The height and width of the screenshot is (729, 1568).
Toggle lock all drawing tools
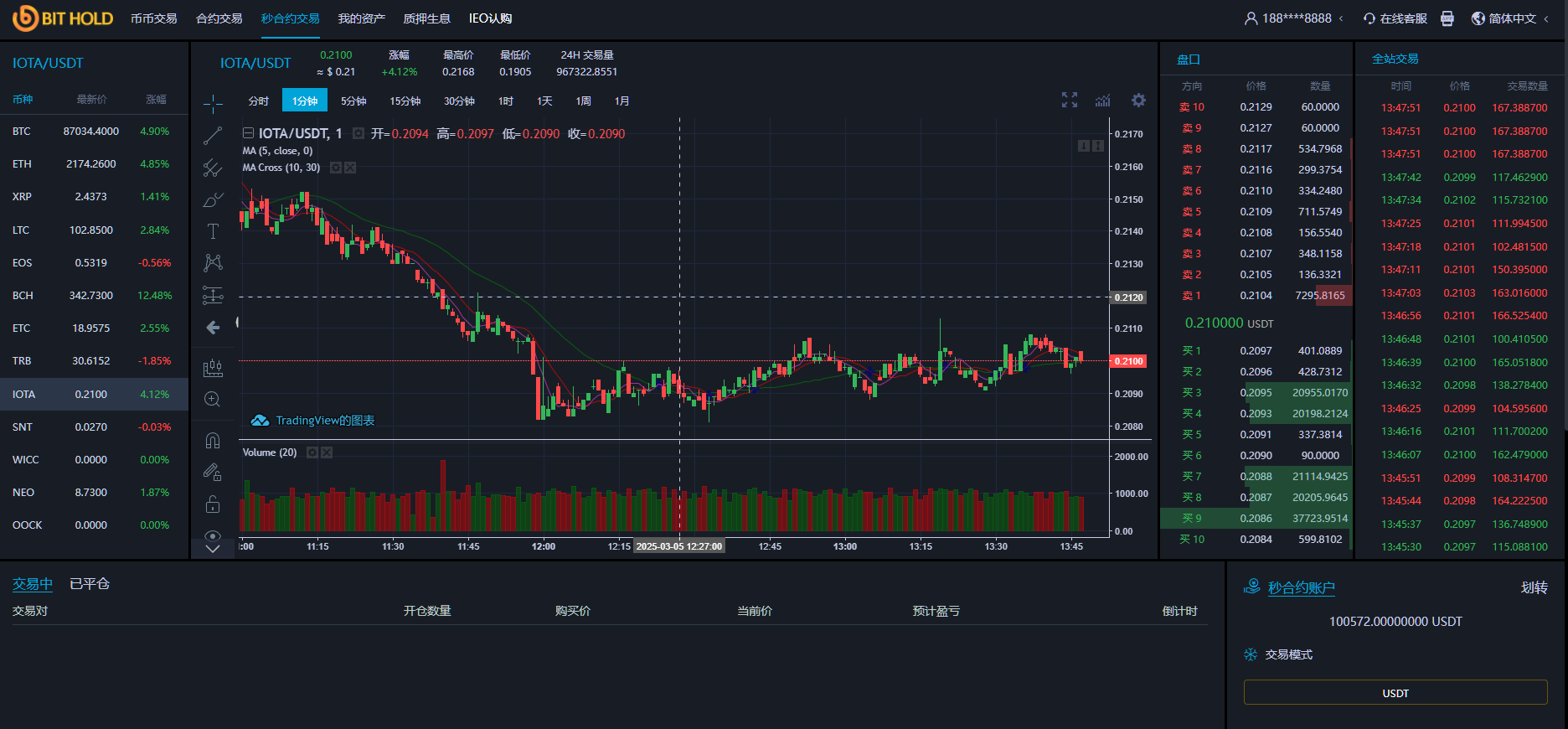pos(213,504)
